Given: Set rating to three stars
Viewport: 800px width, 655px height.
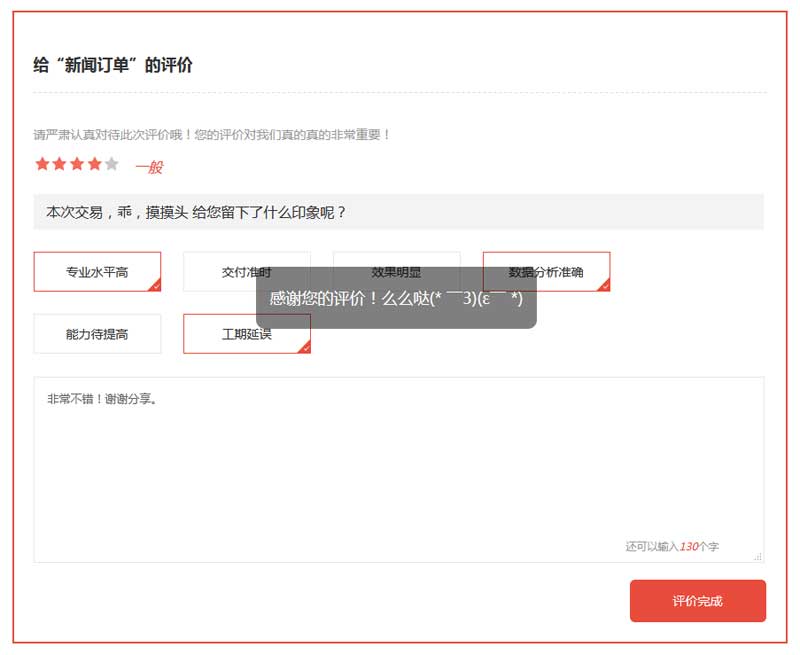Looking at the screenshot, I should tap(77, 164).
